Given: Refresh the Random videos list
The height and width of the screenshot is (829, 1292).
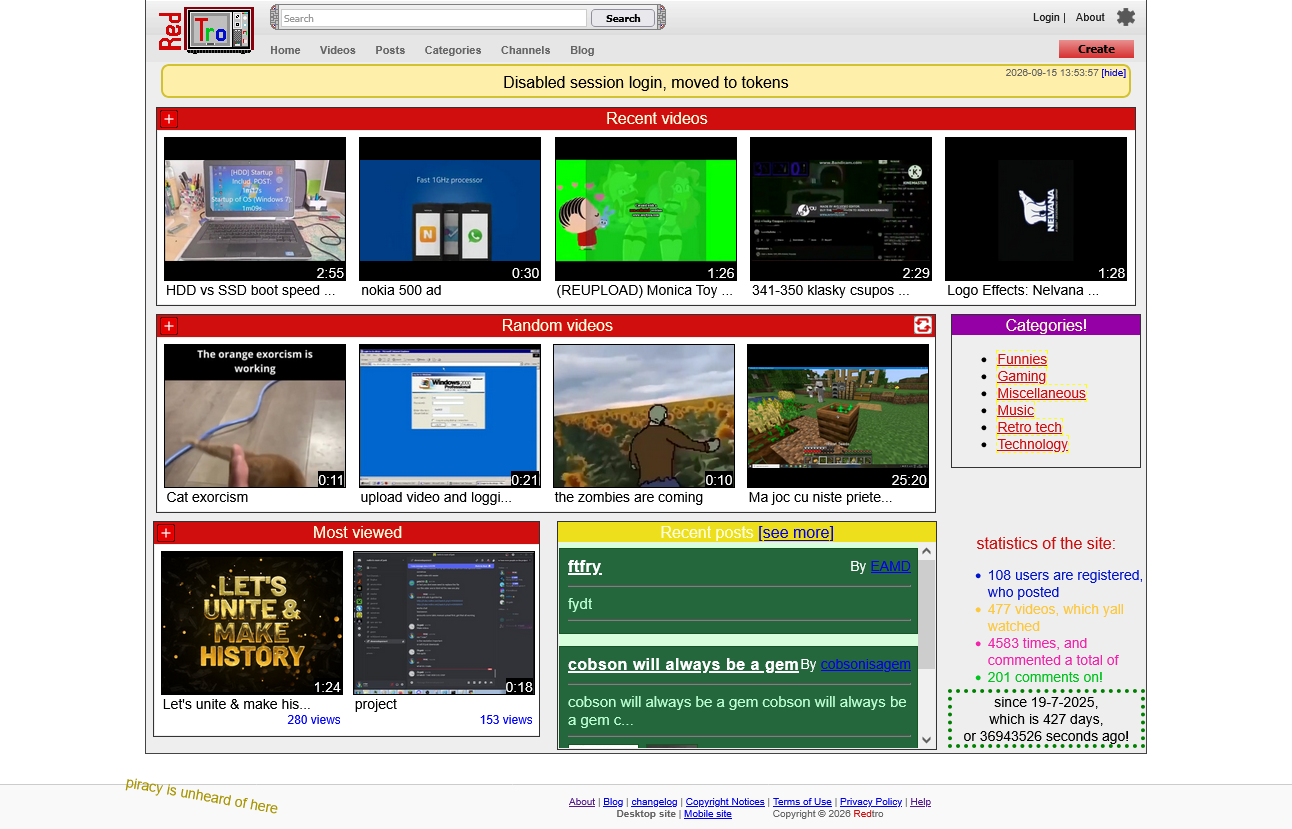Looking at the screenshot, I should coord(923,325).
